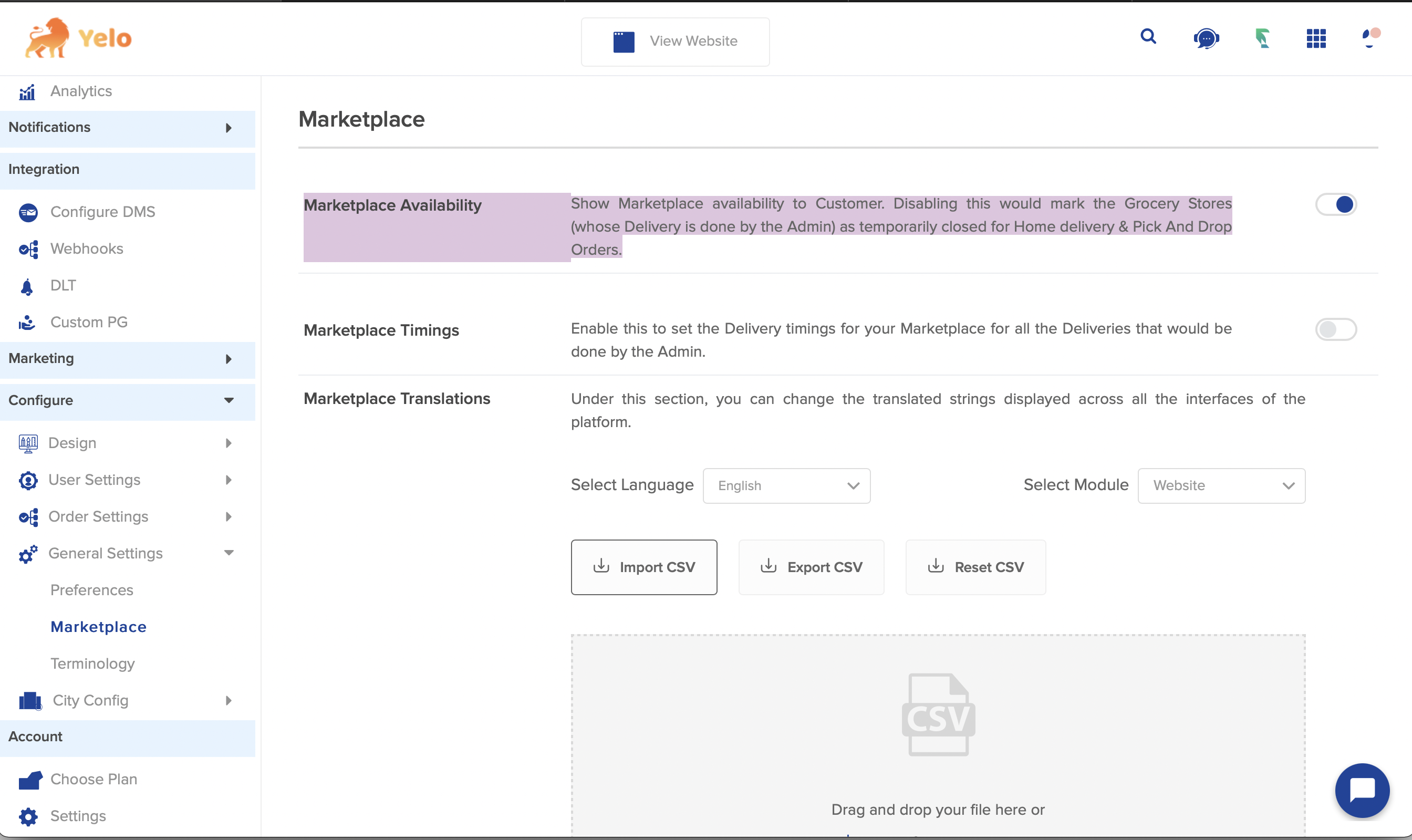This screenshot has width=1412, height=840.
Task: Click the General Settings gears icon
Action: (28, 554)
